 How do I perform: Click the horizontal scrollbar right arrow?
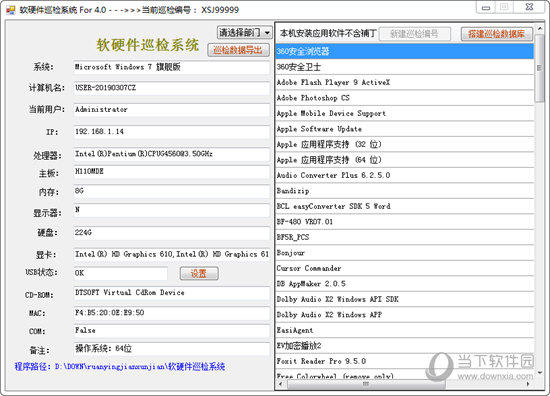529,384
